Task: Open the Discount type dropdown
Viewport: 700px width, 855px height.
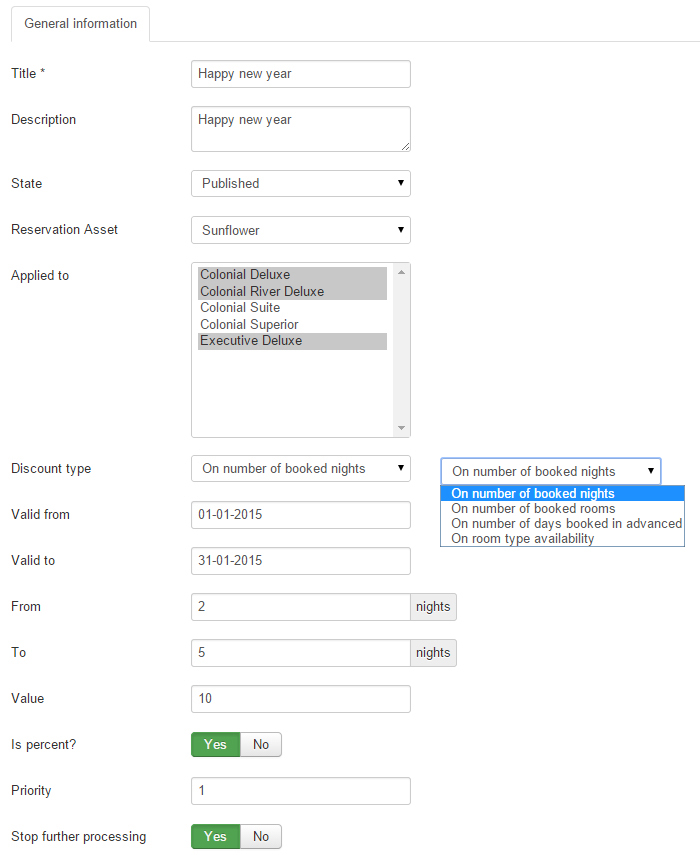Action: coord(300,468)
